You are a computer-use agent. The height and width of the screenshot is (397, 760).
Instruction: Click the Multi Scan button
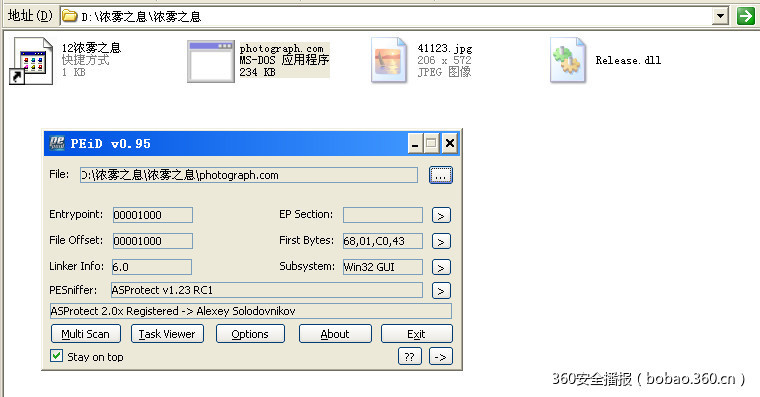[85, 334]
